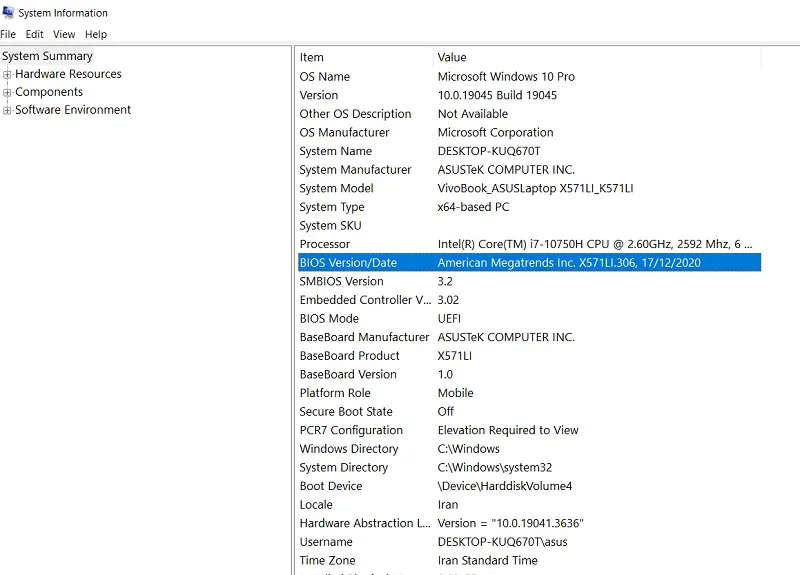The image size is (800, 575).
Task: Select the Platform Role row
Action: (529, 393)
